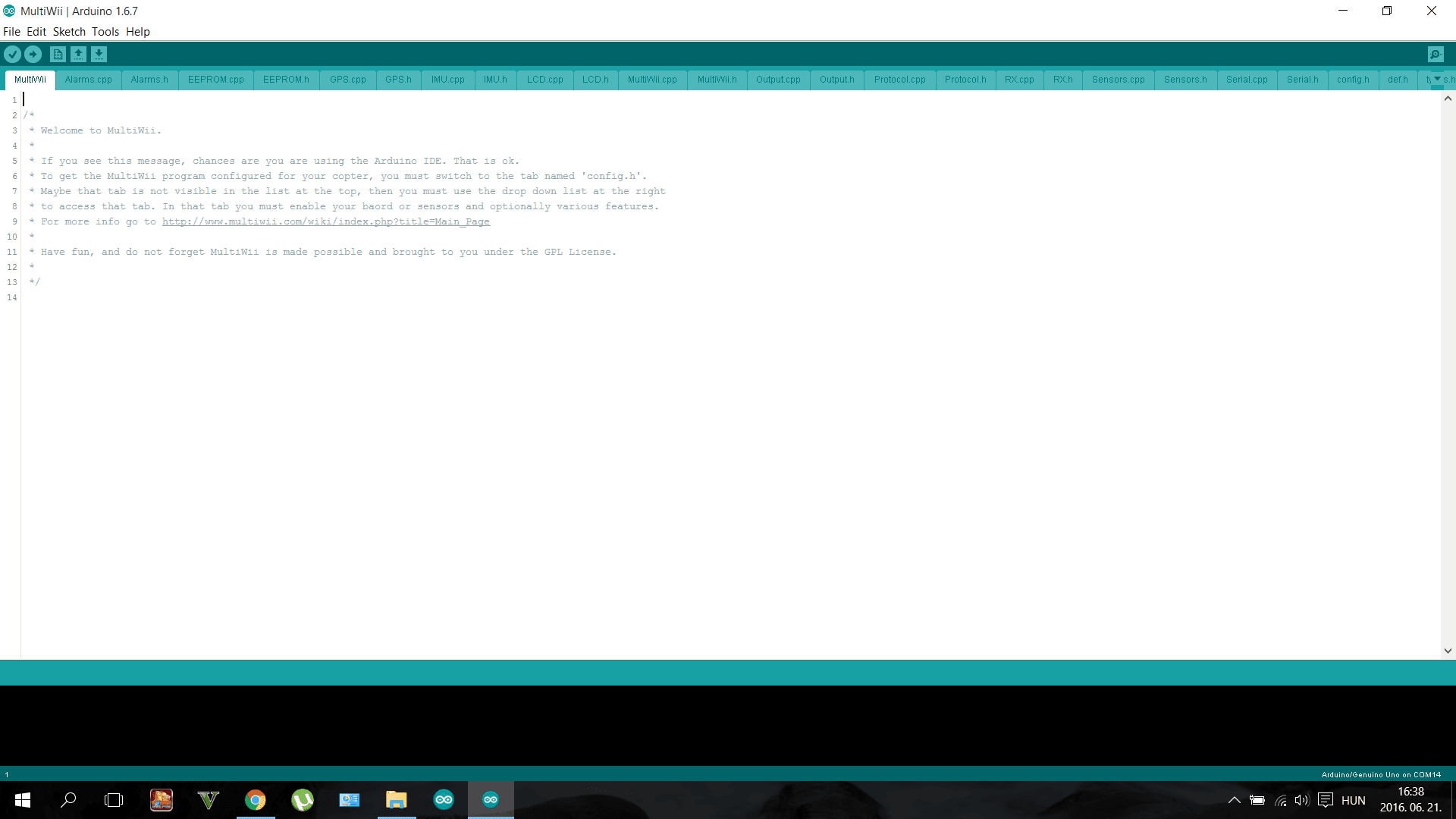Click the Arduino icon in the taskbar

coord(444,799)
